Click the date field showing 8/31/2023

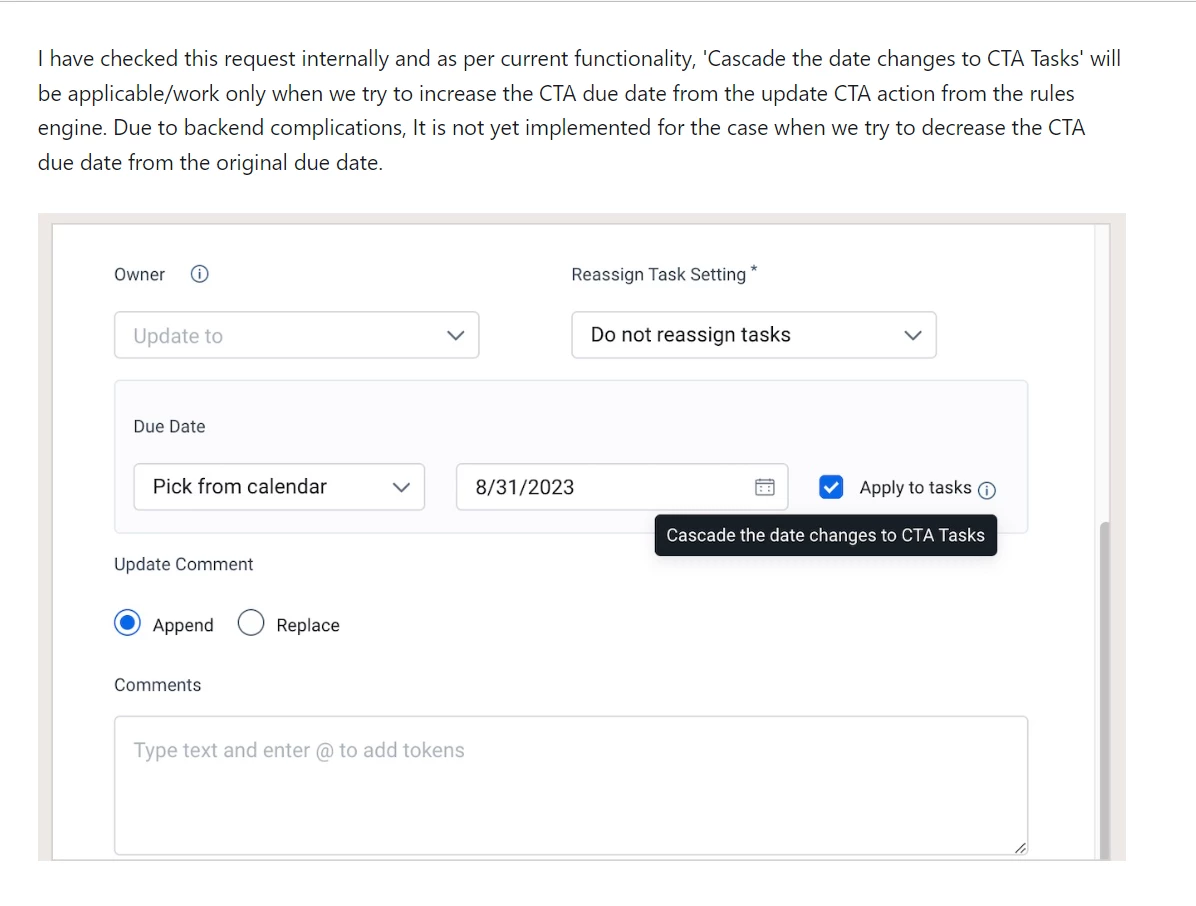pyautogui.click(x=600, y=487)
